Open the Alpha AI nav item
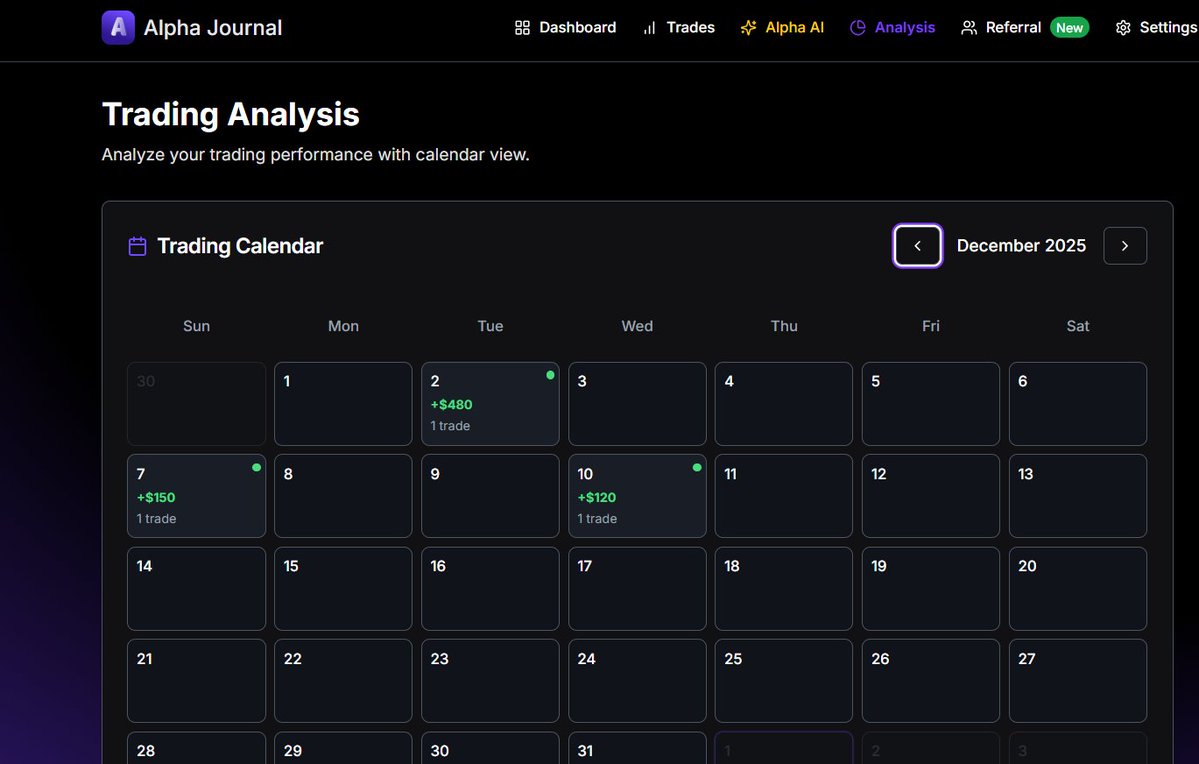This screenshot has width=1199, height=764. pos(782,28)
